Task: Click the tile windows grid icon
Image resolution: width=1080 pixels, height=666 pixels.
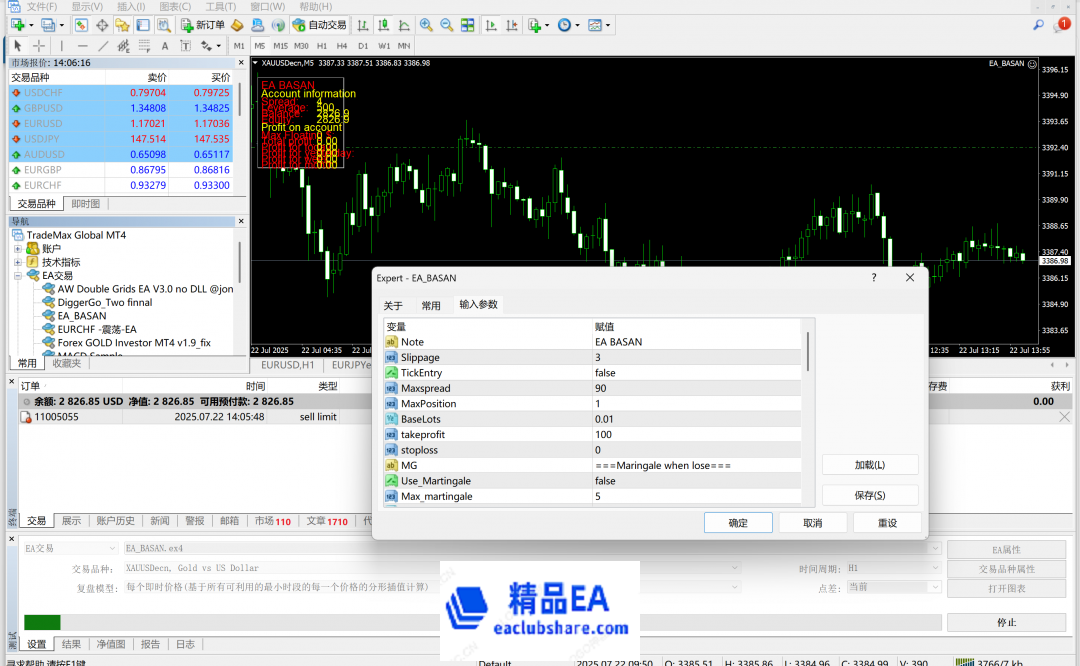Action: [x=465, y=25]
